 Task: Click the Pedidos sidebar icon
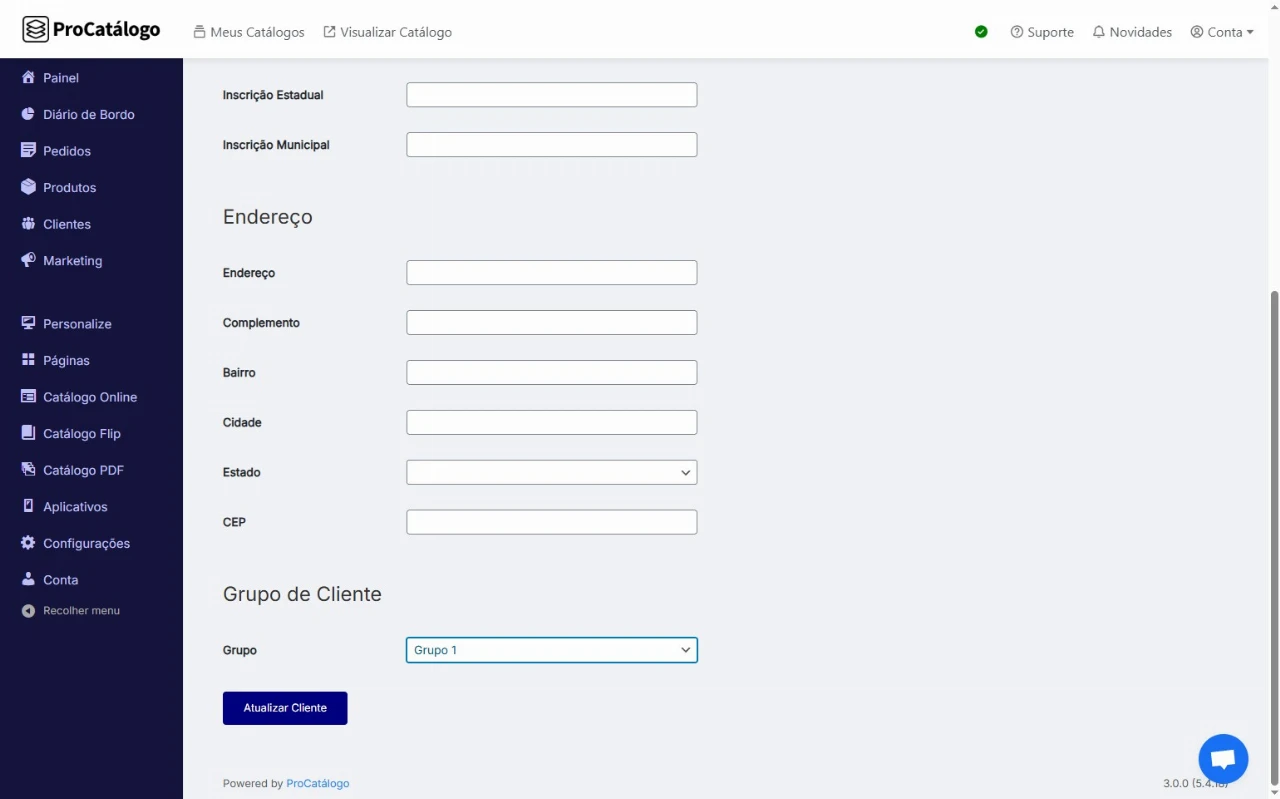coord(28,151)
